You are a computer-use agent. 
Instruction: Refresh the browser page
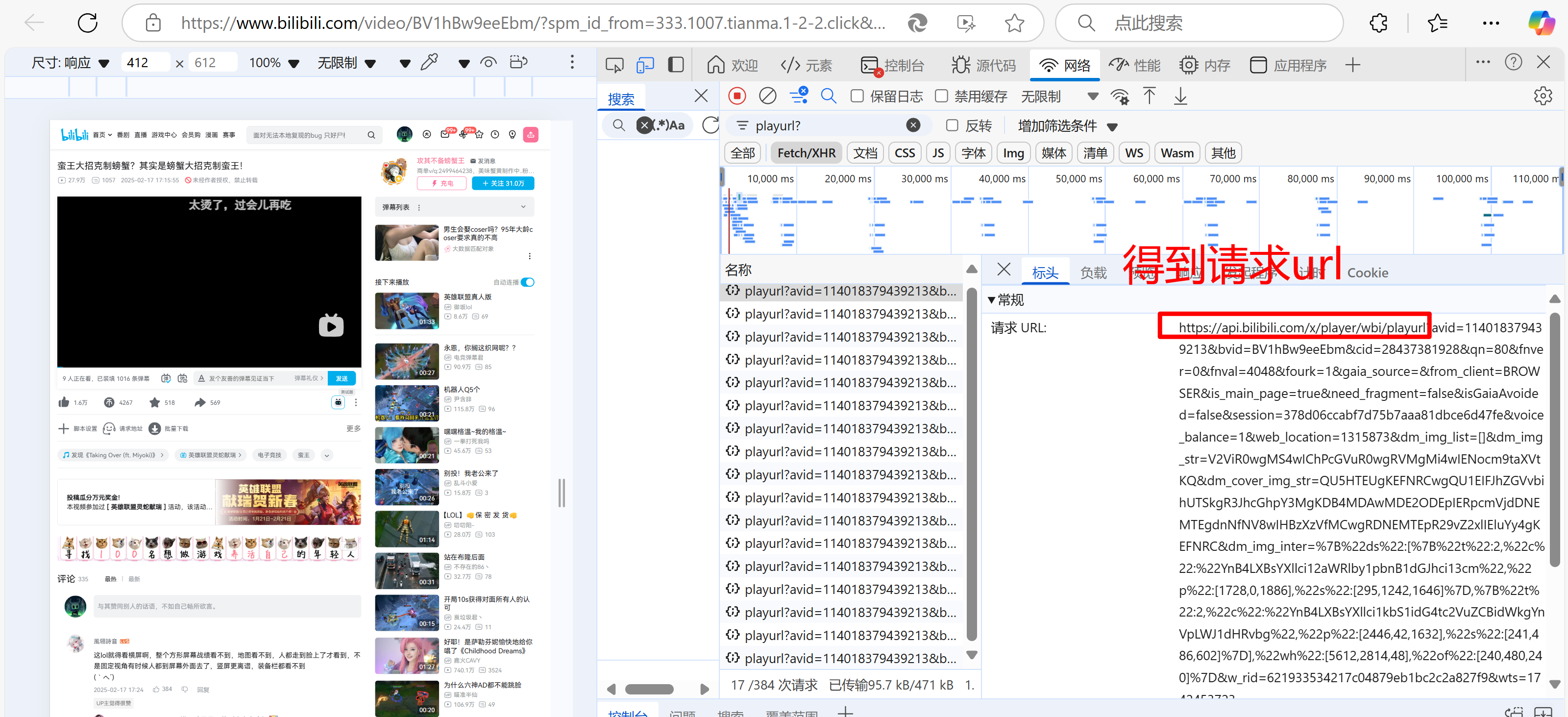pos(88,23)
